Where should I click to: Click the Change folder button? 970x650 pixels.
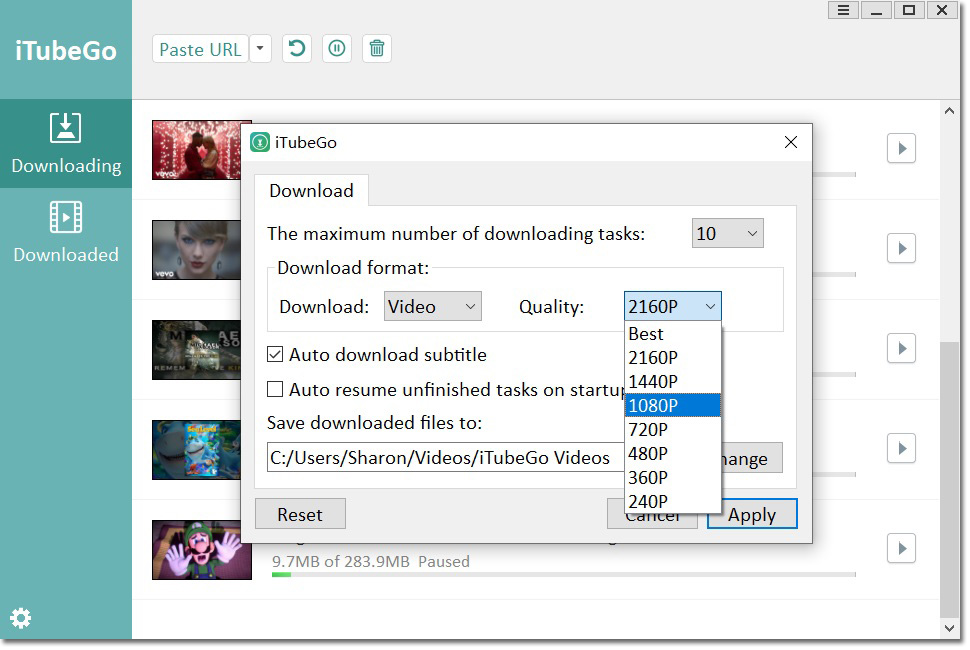pyautogui.click(x=752, y=458)
